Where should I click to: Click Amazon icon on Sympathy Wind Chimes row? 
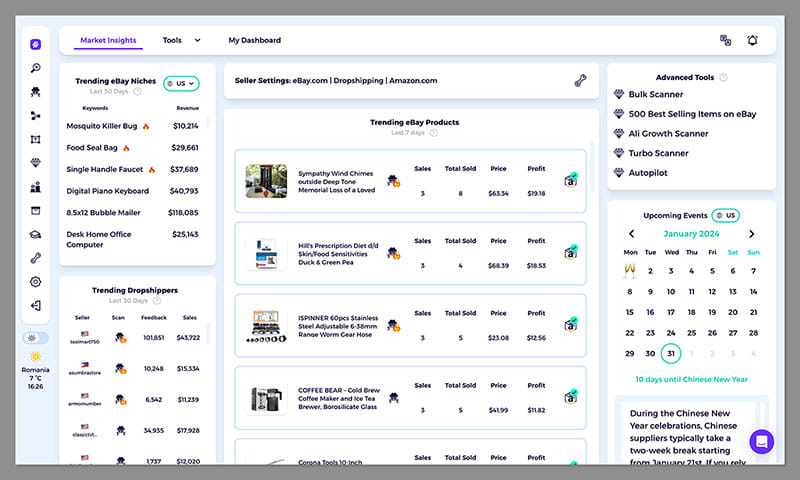570,181
